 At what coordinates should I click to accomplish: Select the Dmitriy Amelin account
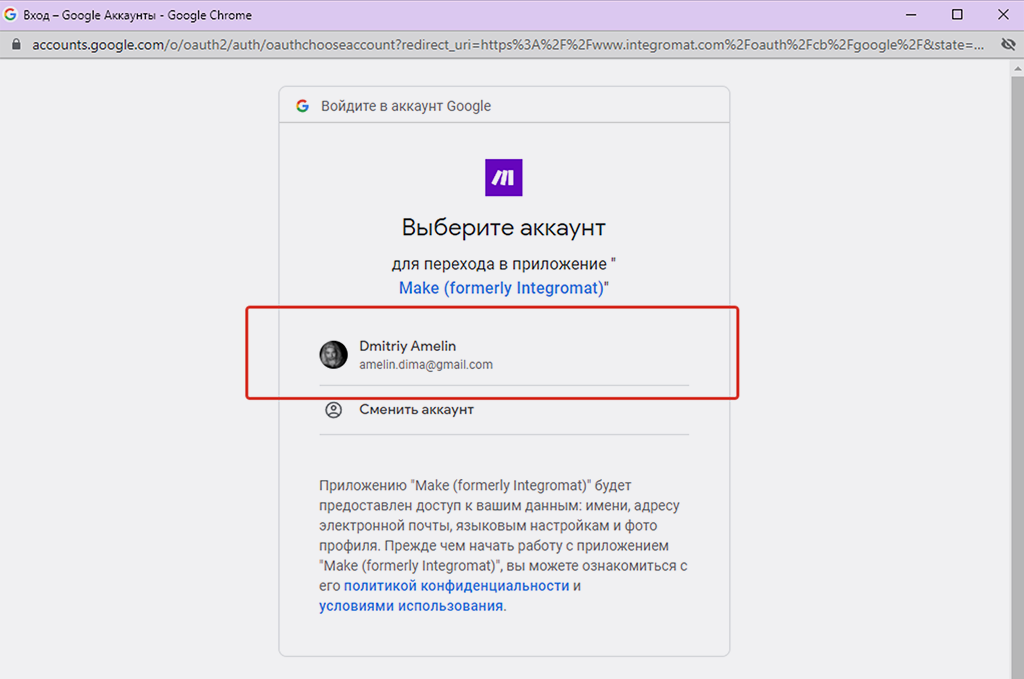(x=504, y=355)
